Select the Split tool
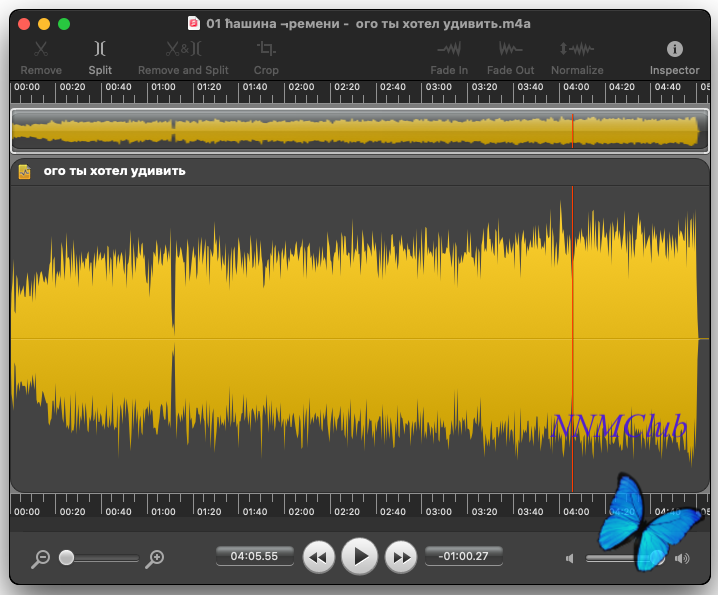 pyautogui.click(x=100, y=56)
